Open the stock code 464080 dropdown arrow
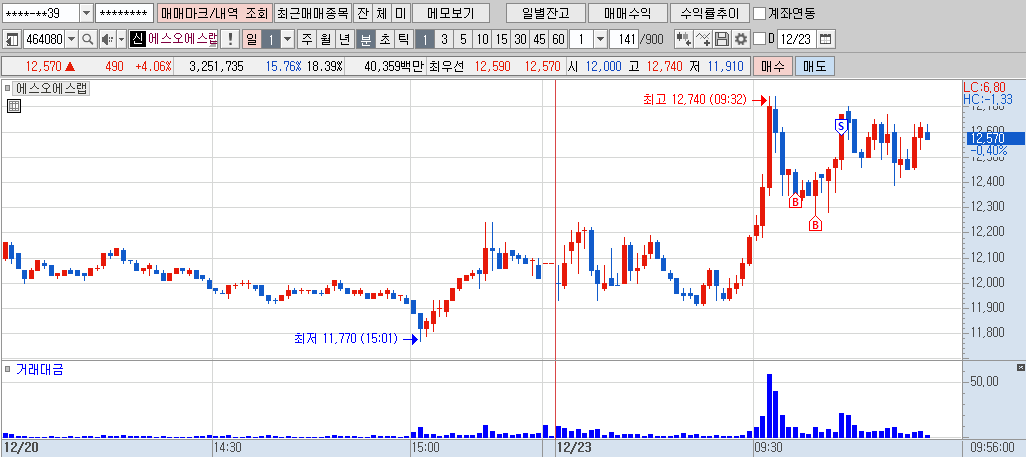Image resolution: width=1026 pixels, height=457 pixels. coord(72,39)
